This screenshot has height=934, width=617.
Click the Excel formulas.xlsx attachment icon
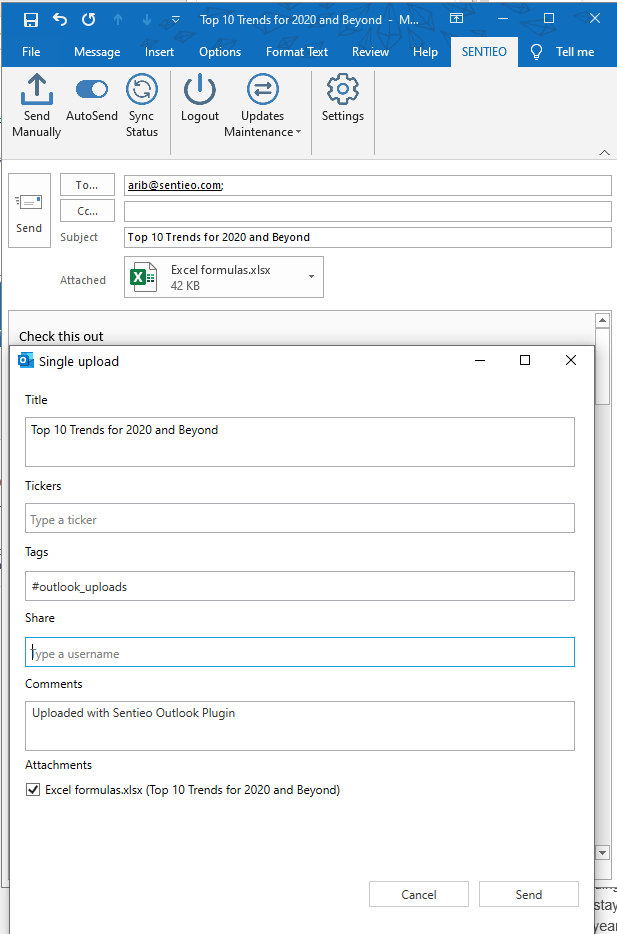pos(144,277)
